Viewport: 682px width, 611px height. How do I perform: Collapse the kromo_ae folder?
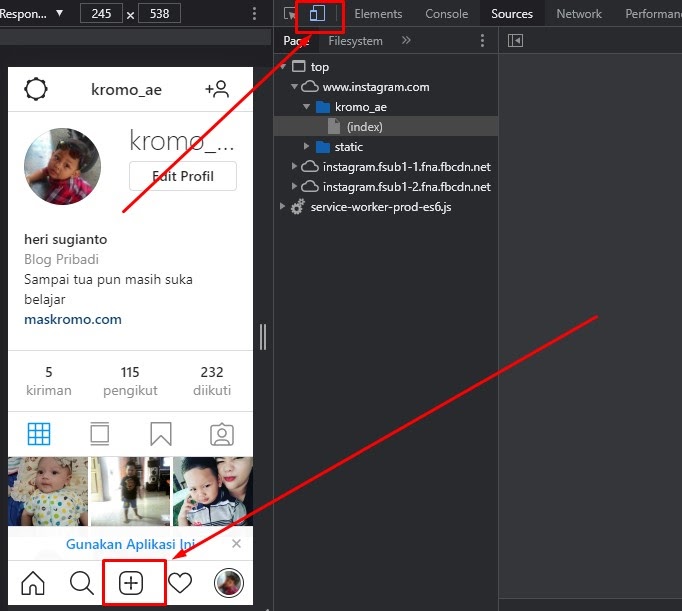click(306, 107)
